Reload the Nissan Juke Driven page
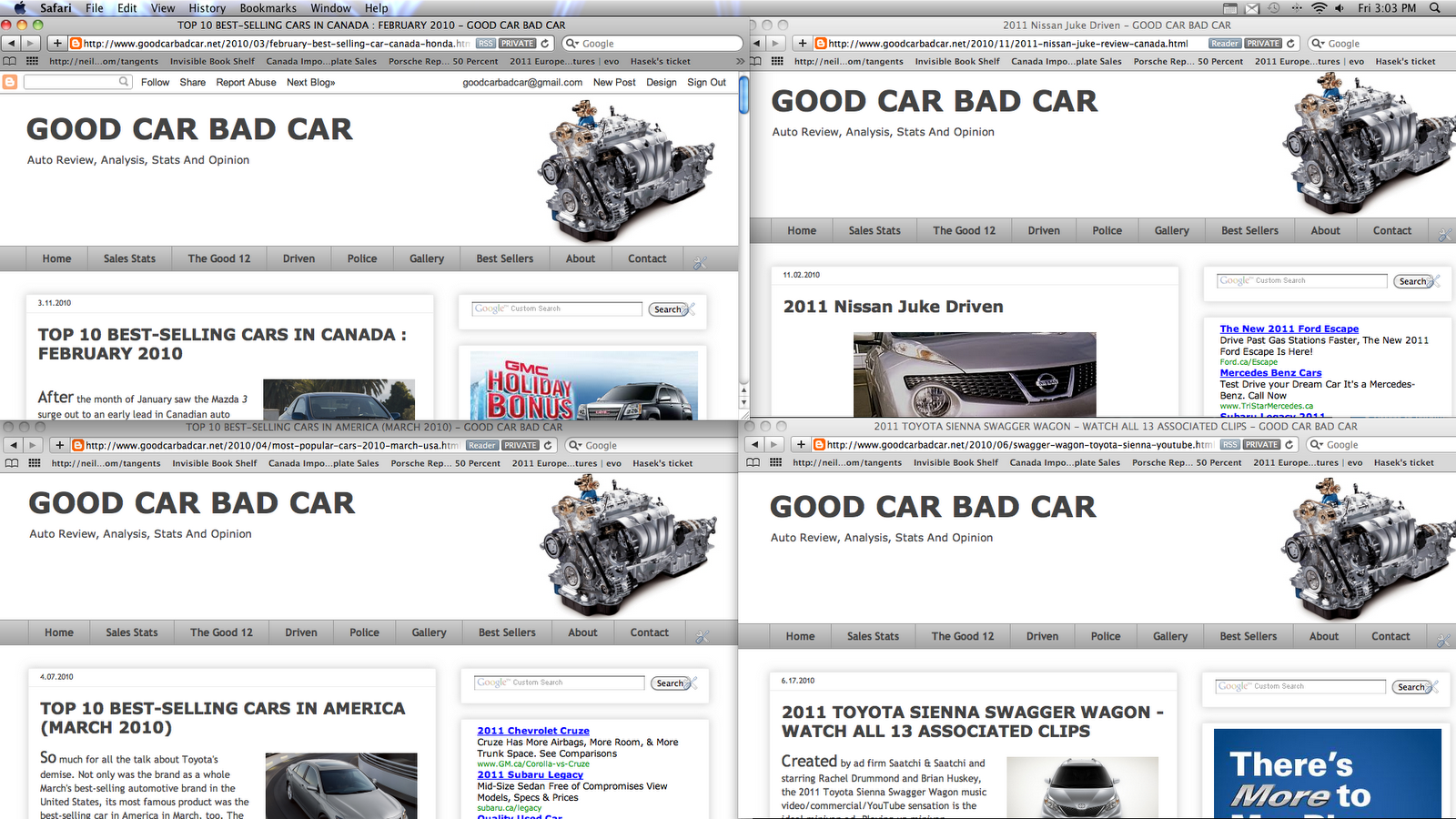The image size is (1456, 819). [1290, 43]
